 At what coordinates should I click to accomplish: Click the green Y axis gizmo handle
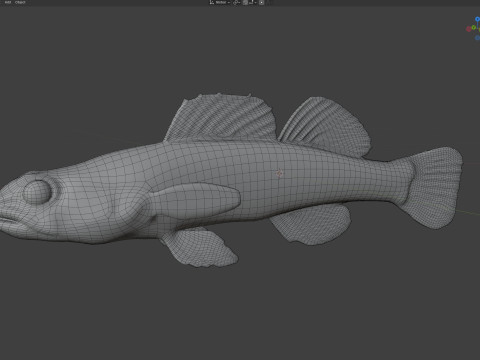[474, 27]
